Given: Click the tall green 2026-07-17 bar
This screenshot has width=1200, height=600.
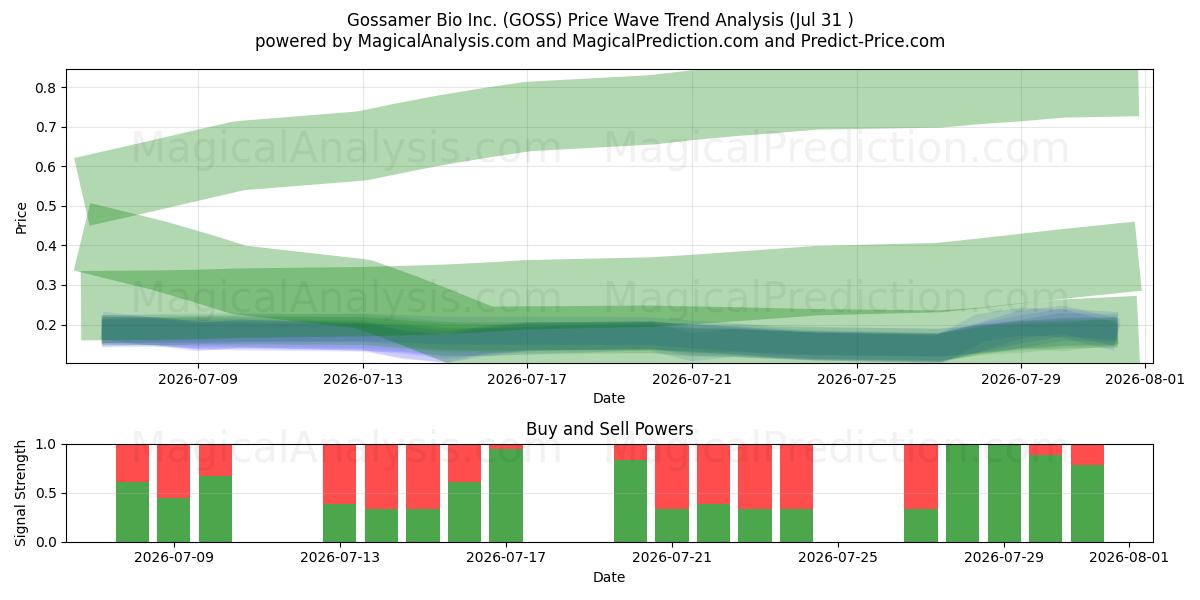Looking at the screenshot, I should pos(506,496).
